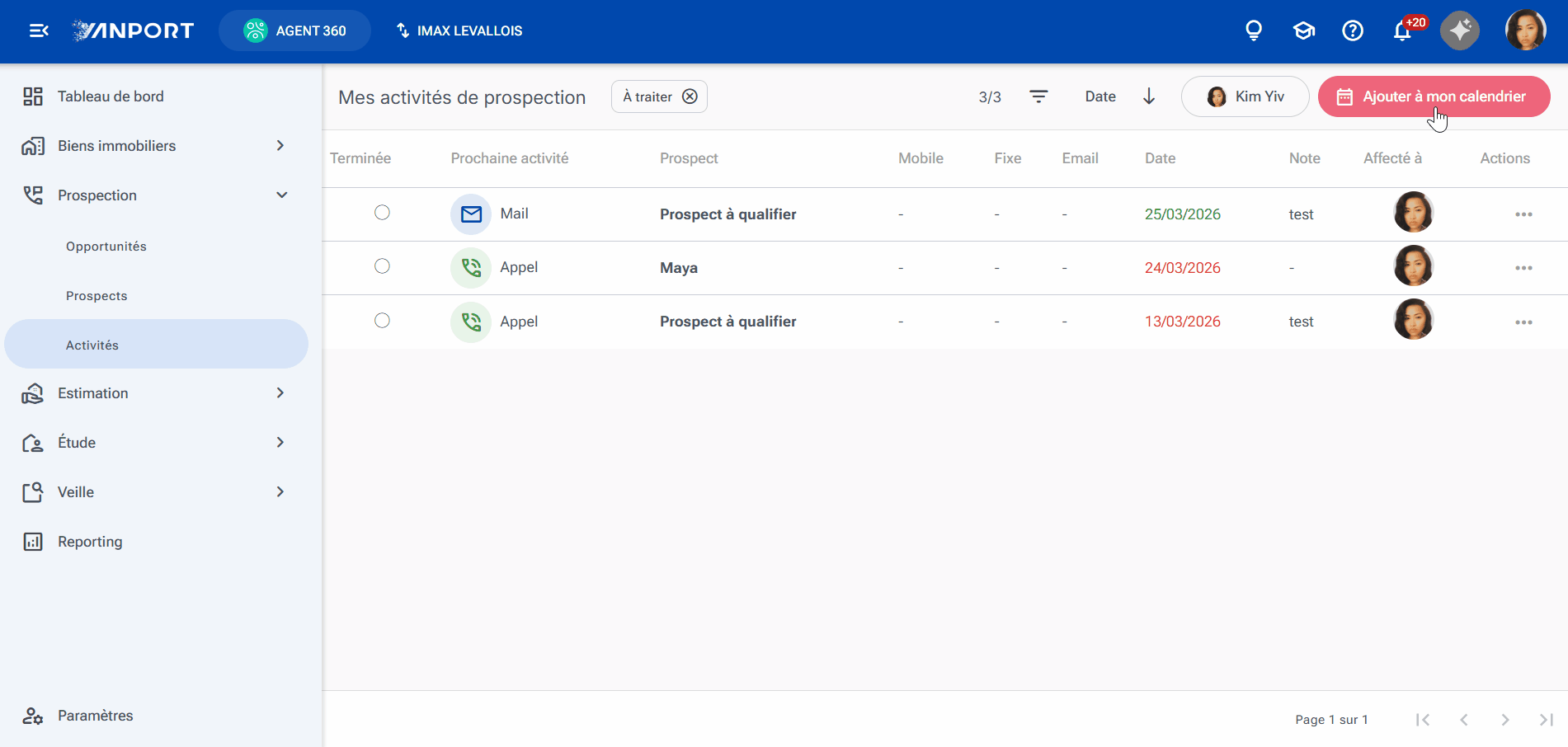The width and height of the screenshot is (1568, 747).
Task: Open Prospect à qualifier in the Mail row
Action: tap(728, 214)
